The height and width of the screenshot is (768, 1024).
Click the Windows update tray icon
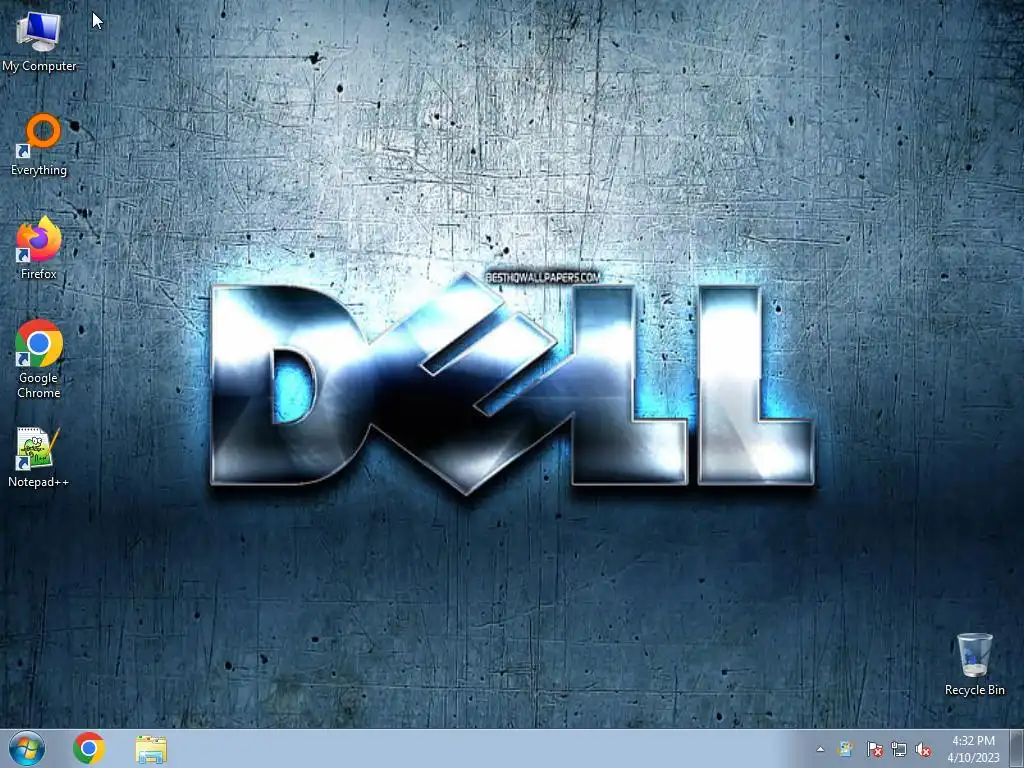(846, 749)
